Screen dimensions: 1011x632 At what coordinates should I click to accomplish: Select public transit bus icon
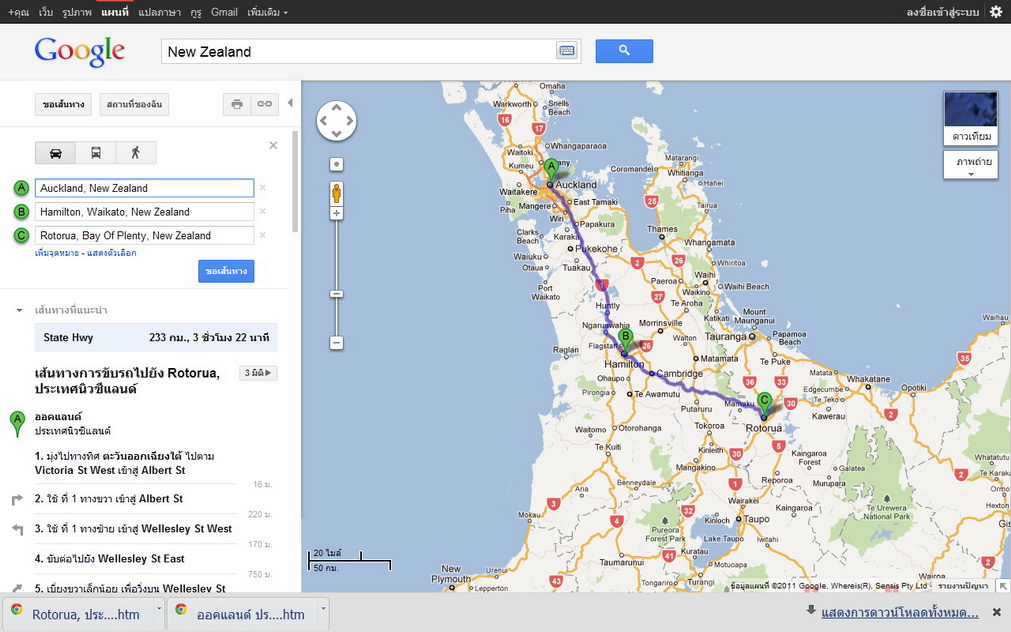click(x=95, y=153)
